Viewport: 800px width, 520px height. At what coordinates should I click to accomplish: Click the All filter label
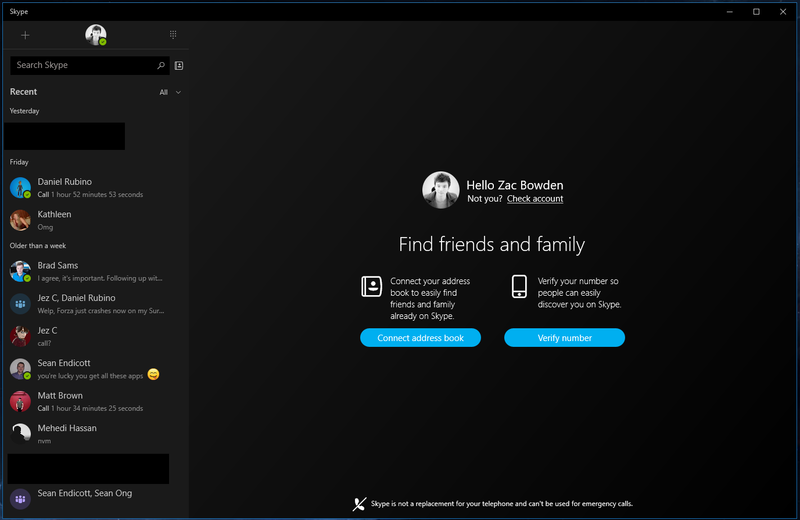pos(163,92)
